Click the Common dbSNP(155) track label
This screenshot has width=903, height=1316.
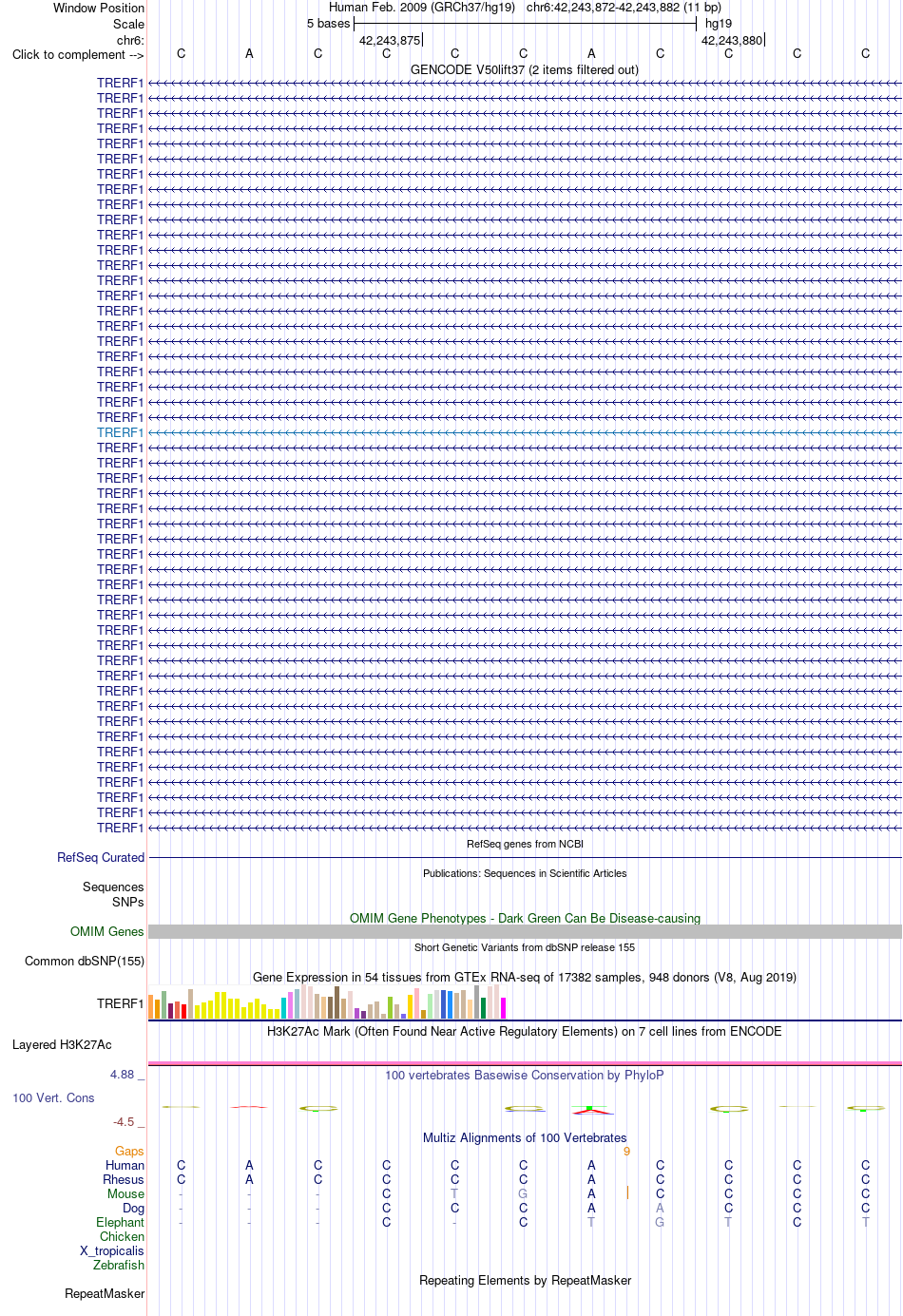coord(85,961)
